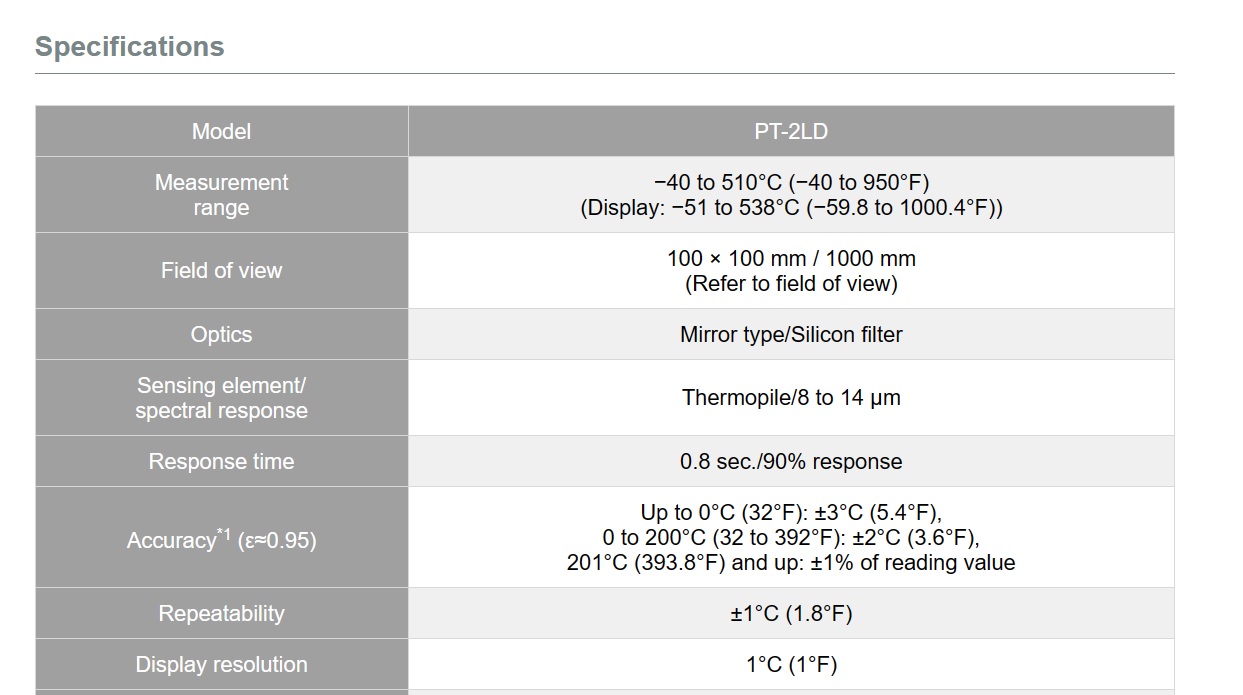Click the Model header cell

click(221, 131)
